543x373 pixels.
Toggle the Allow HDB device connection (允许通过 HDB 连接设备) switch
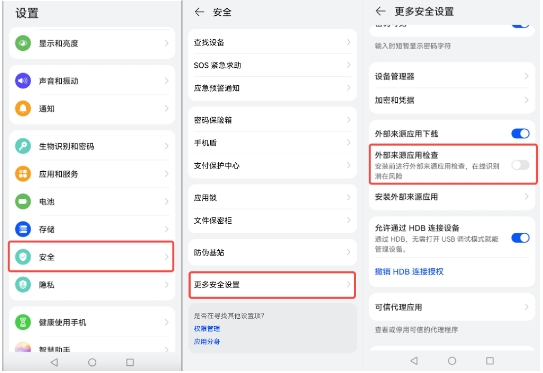coord(520,238)
